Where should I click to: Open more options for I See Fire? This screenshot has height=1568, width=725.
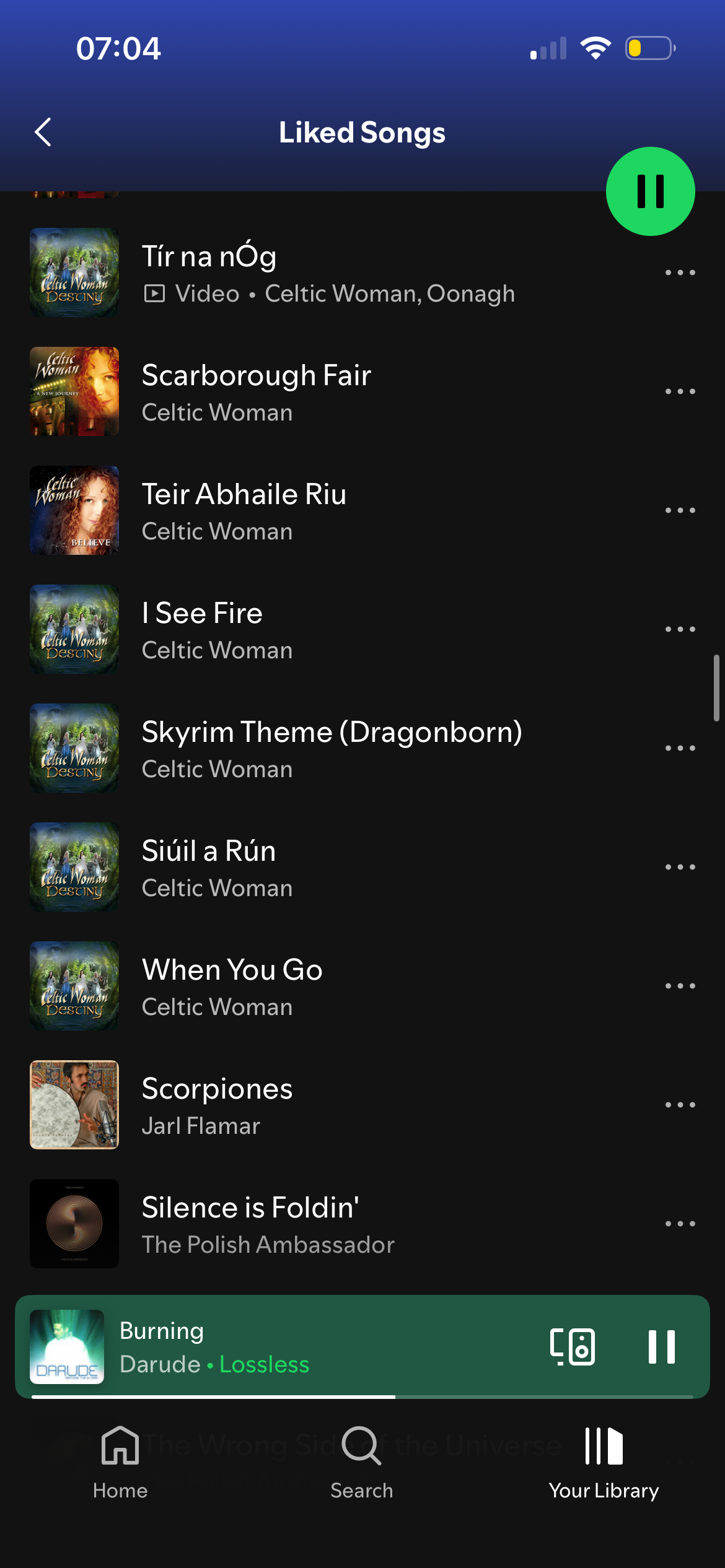[x=680, y=629]
